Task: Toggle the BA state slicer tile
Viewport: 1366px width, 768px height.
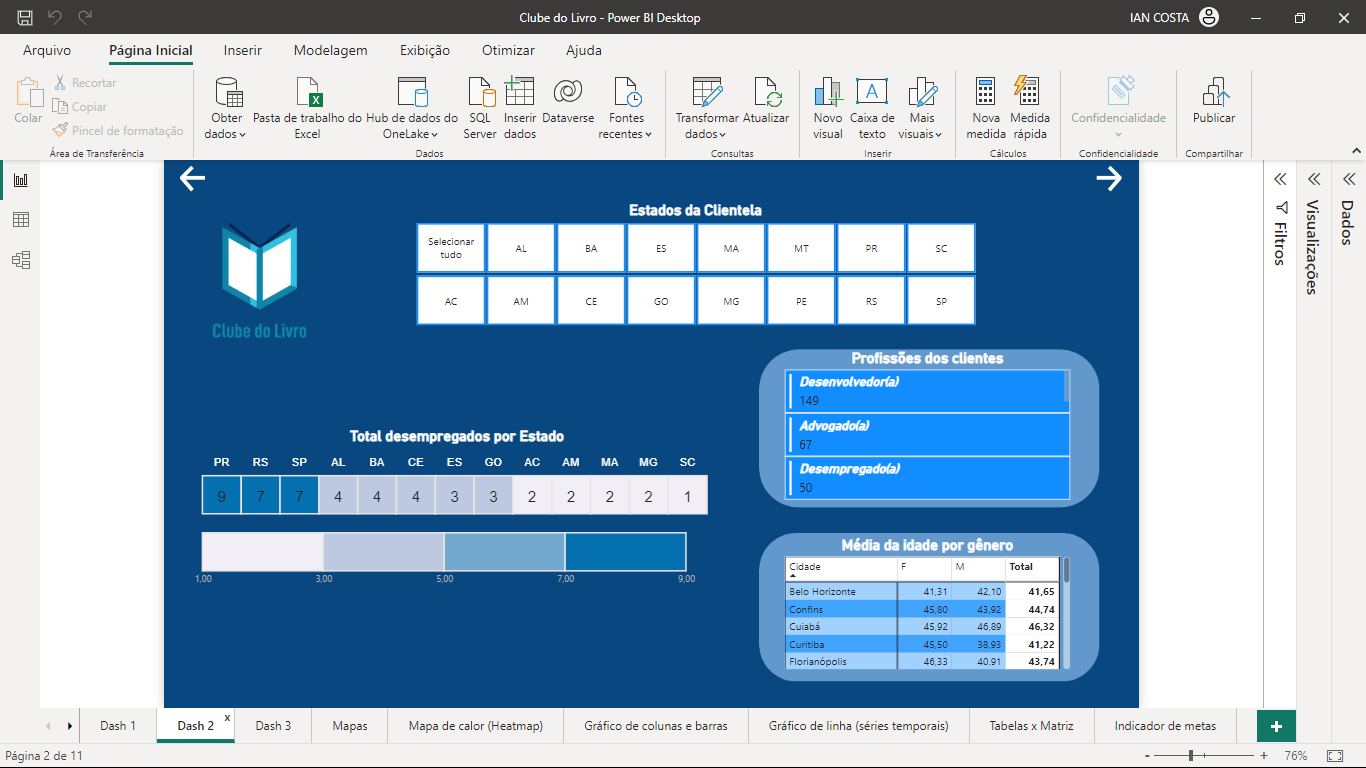Action: tap(591, 248)
